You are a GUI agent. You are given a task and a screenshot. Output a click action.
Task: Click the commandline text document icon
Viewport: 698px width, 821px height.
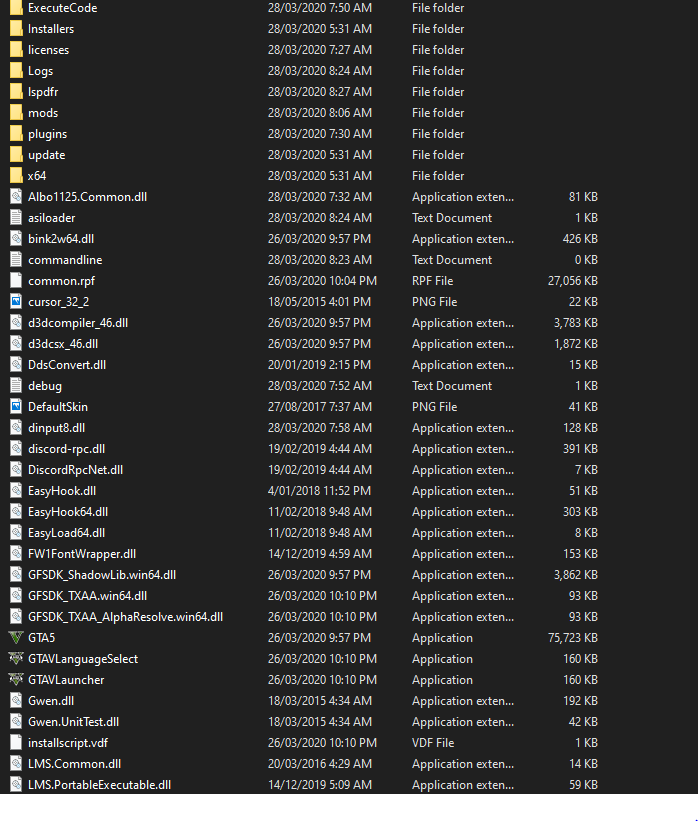click(16, 259)
